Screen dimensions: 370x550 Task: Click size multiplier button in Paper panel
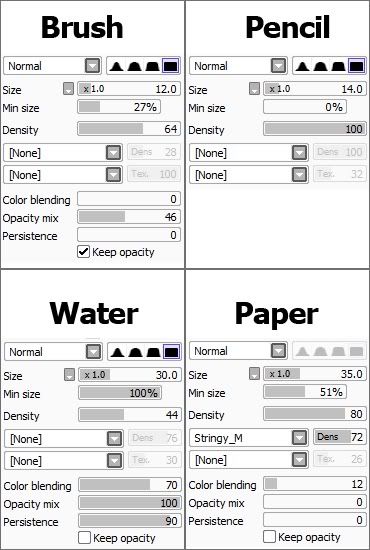pos(254,374)
